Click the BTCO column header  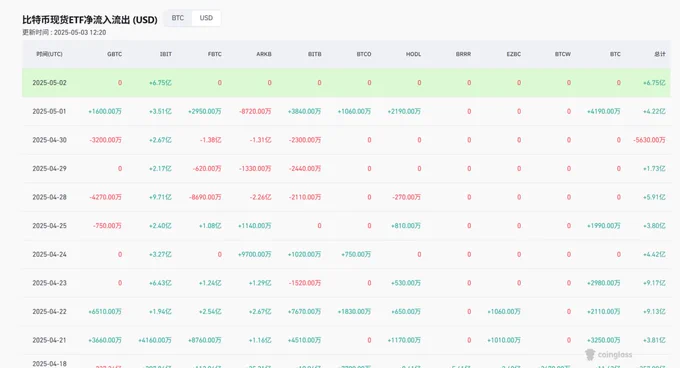point(364,54)
